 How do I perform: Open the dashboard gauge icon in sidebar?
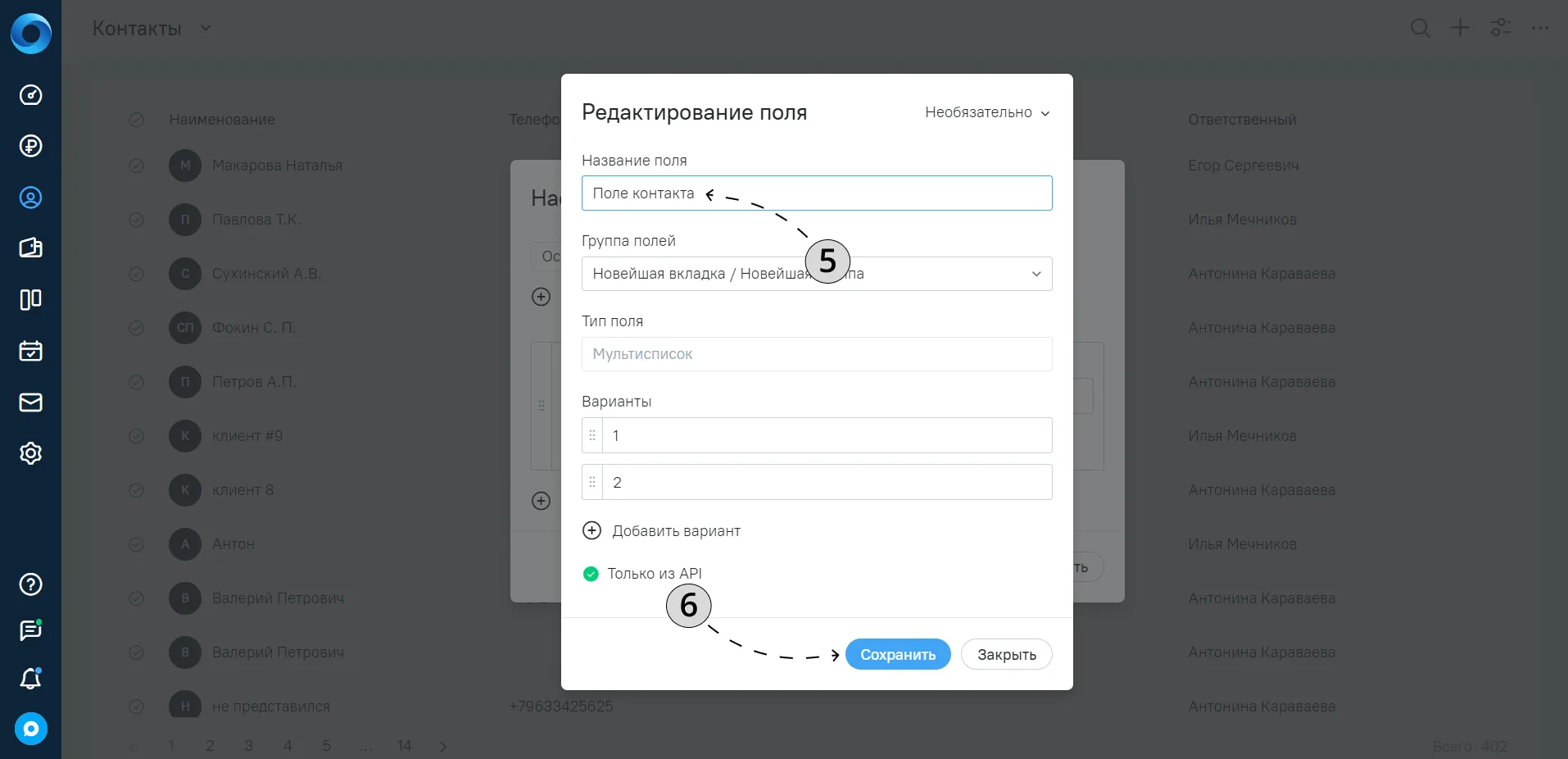(x=30, y=95)
